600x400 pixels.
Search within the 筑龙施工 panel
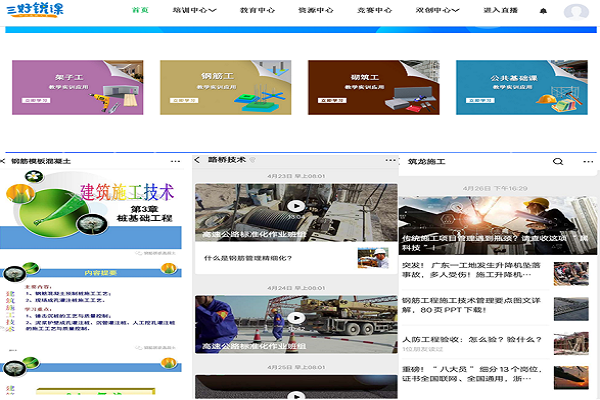tap(558, 161)
